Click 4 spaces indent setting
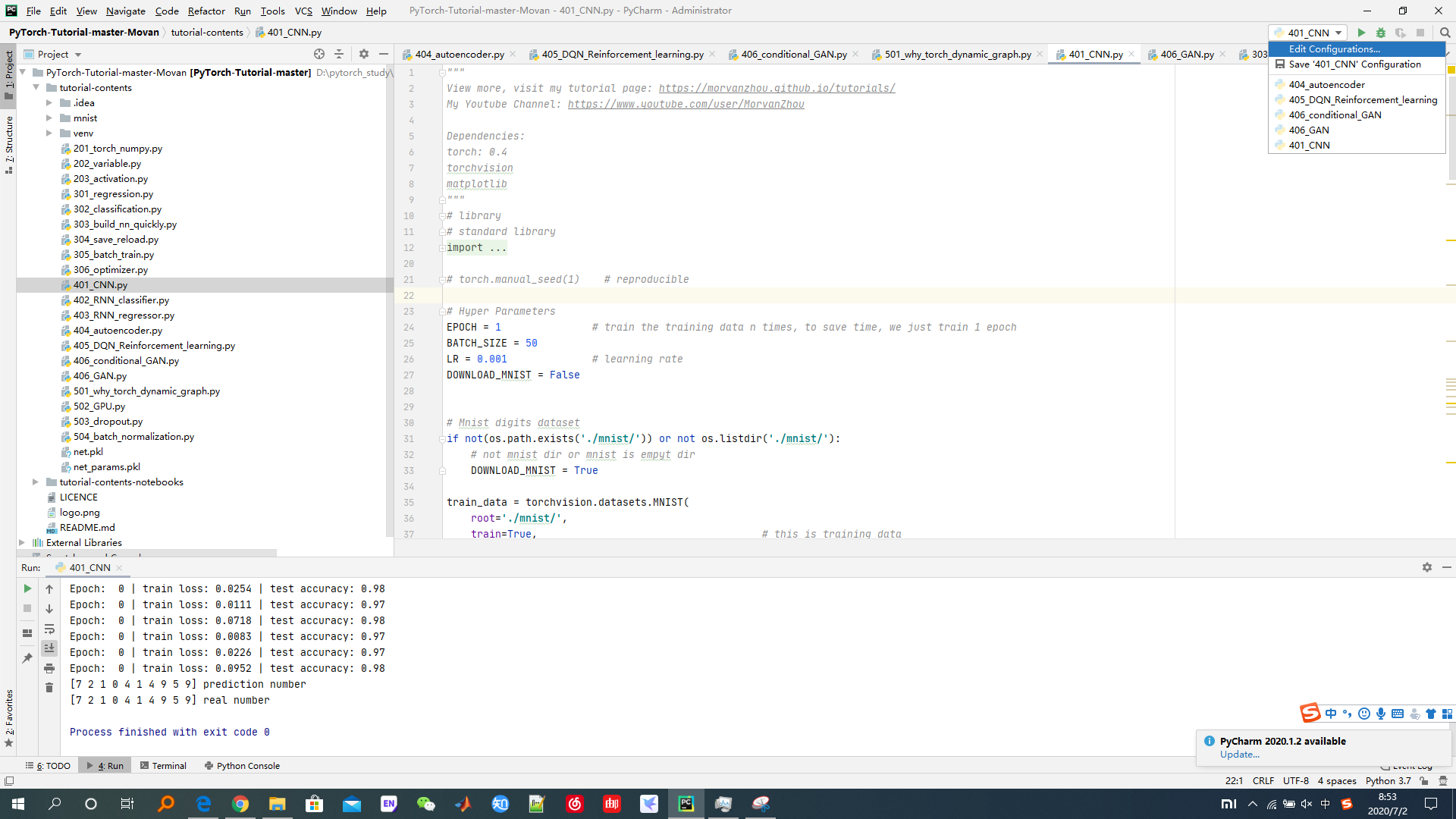The height and width of the screenshot is (819, 1456). coord(1337,780)
